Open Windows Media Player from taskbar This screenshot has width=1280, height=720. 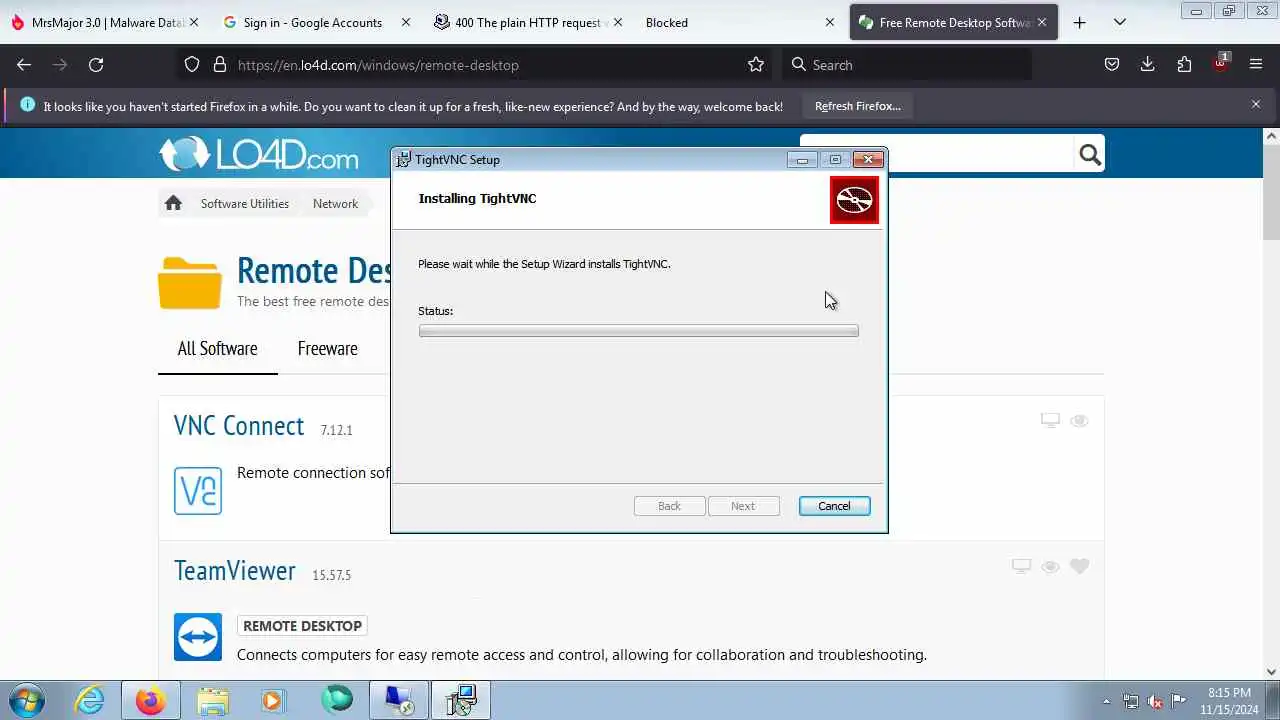tap(272, 700)
